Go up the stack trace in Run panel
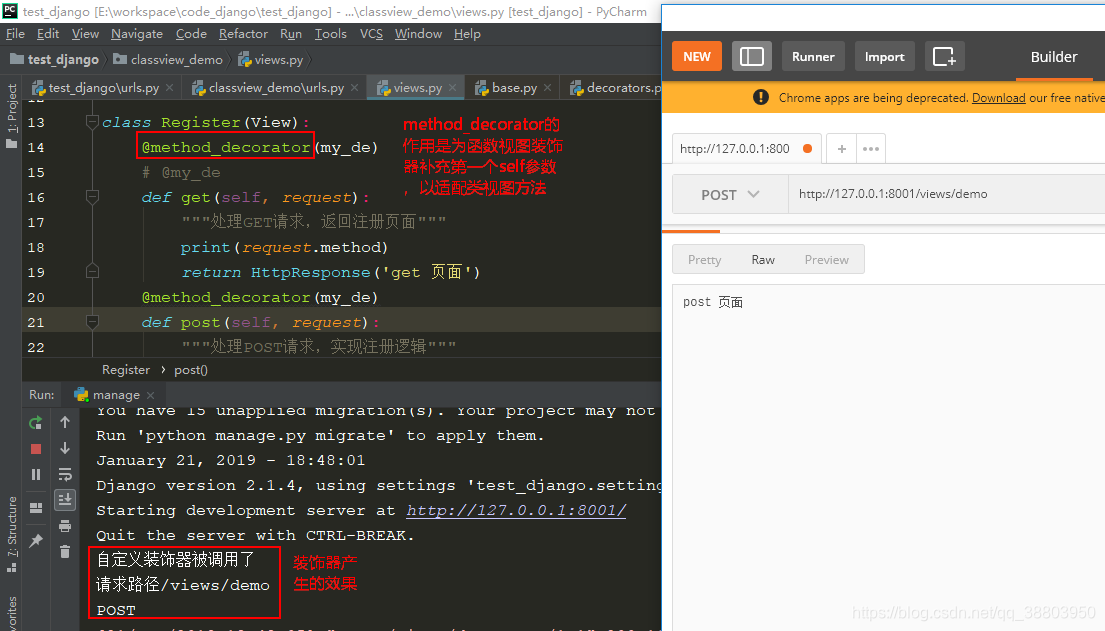The height and width of the screenshot is (631, 1105). (65, 422)
